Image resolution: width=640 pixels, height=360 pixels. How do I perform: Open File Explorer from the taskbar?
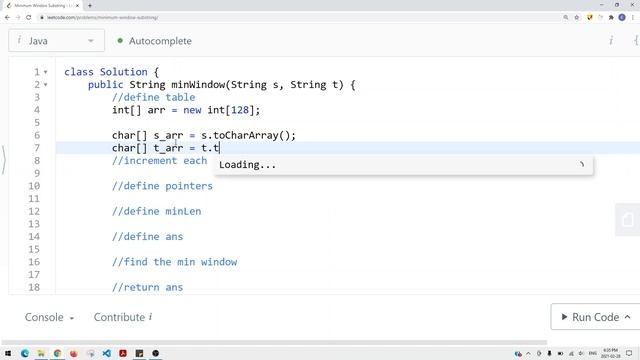pyautogui.click(x=41, y=353)
